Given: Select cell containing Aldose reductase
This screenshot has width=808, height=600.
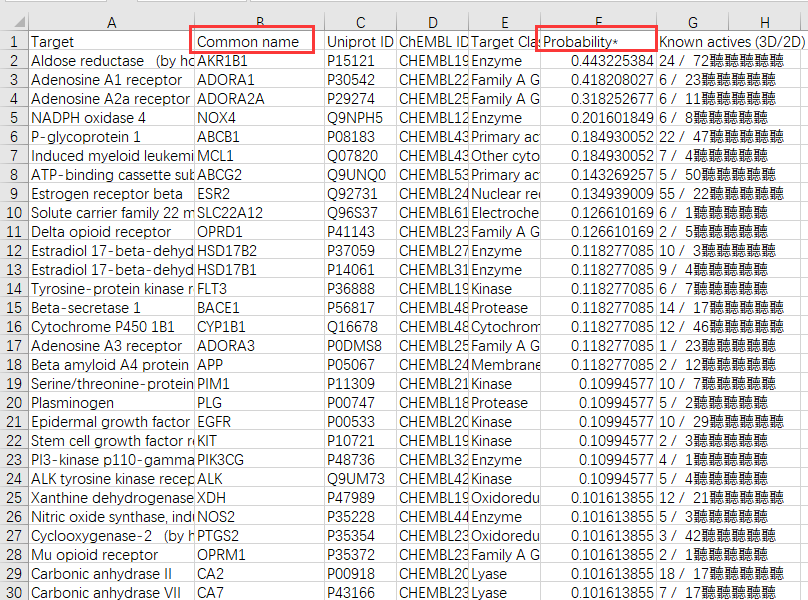Looking at the screenshot, I should pos(111,61).
